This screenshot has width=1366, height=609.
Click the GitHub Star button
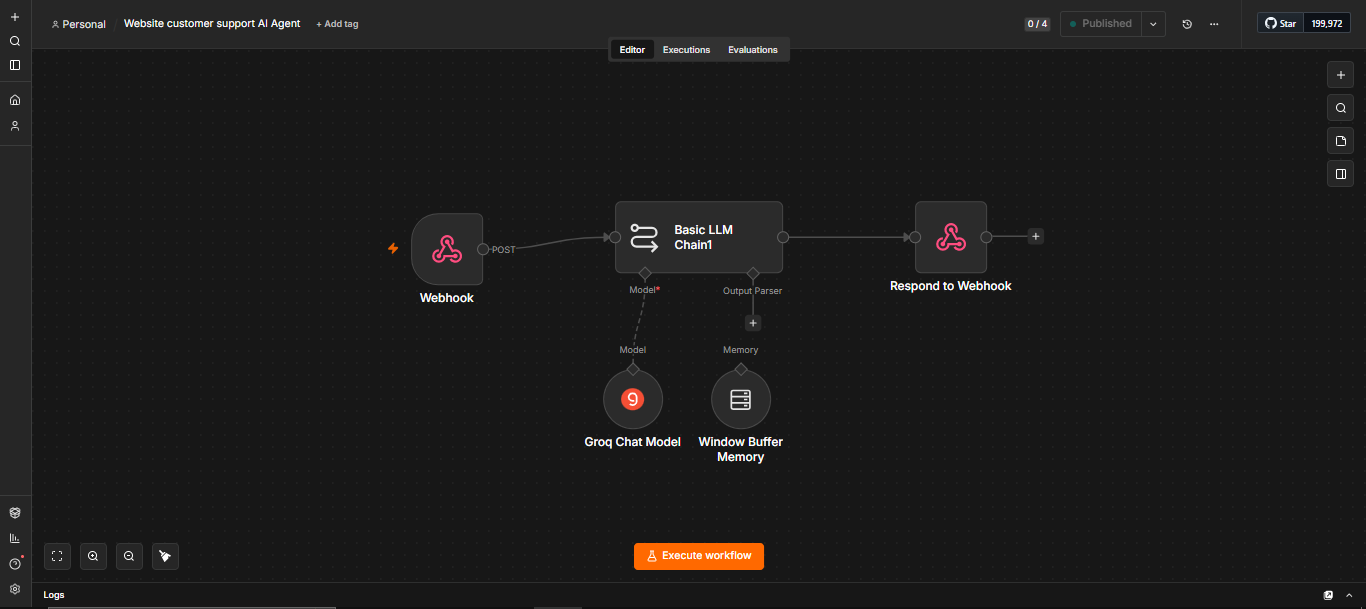coord(1281,23)
